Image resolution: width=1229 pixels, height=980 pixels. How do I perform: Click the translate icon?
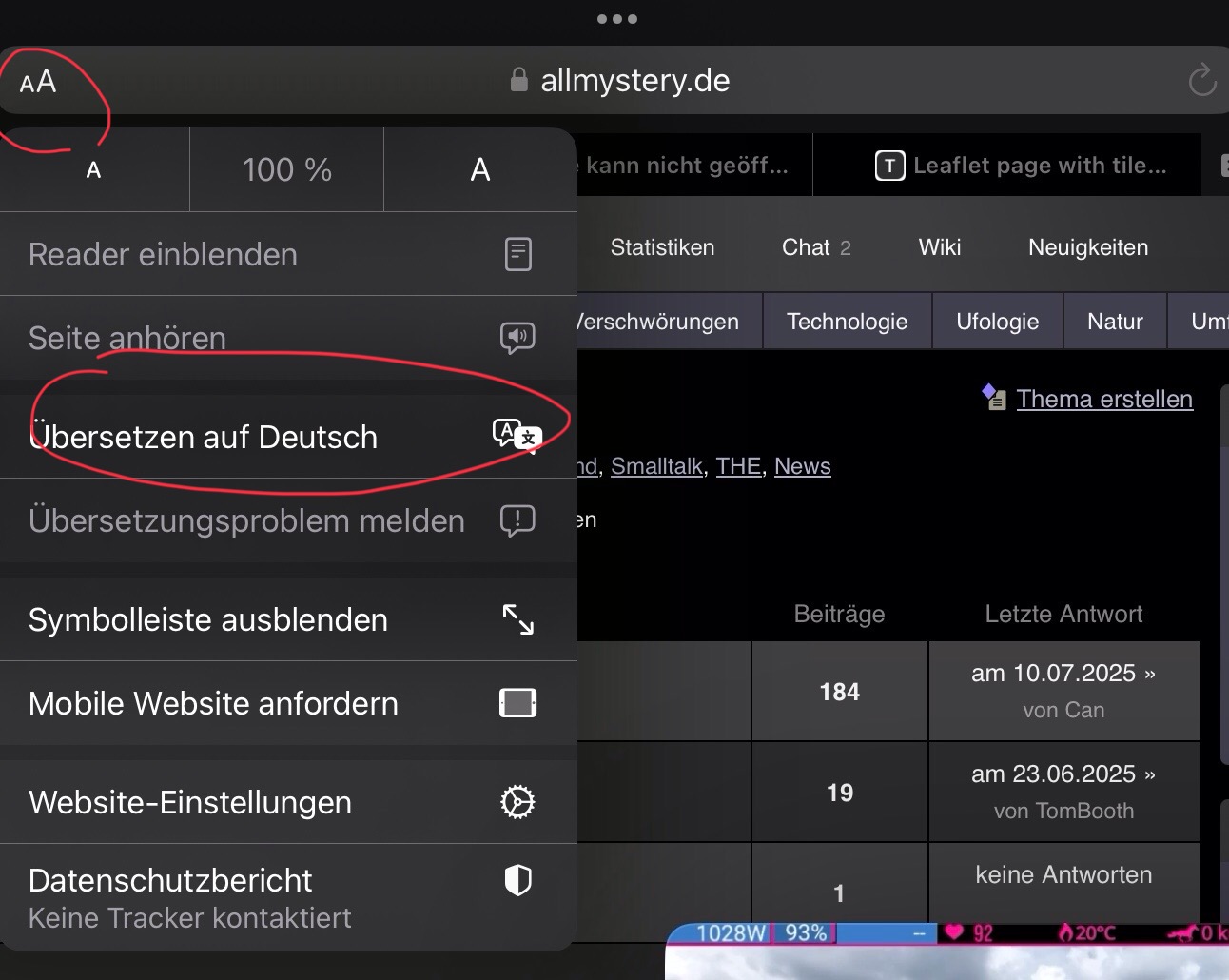tap(517, 437)
